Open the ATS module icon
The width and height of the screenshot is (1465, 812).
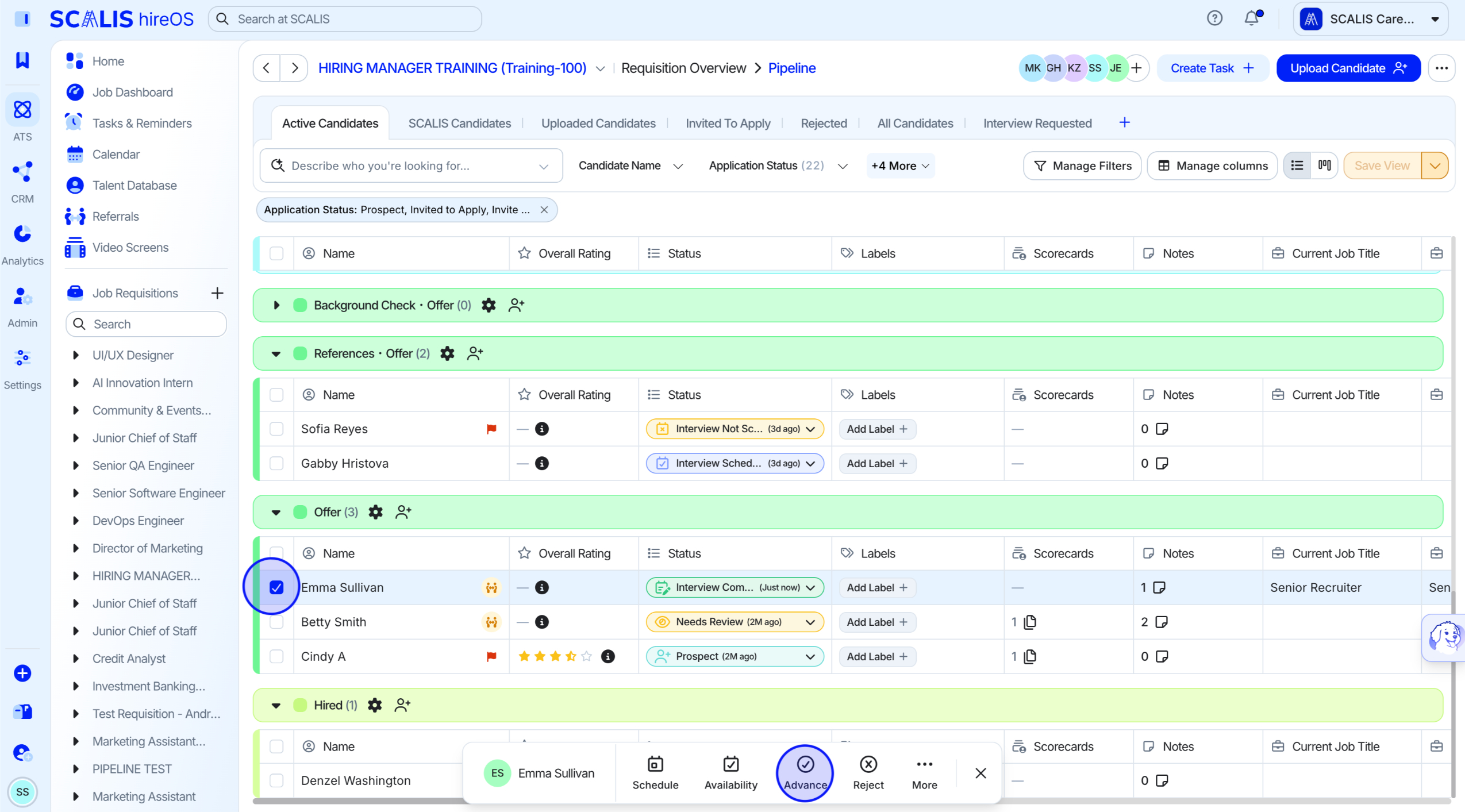[x=22, y=109]
